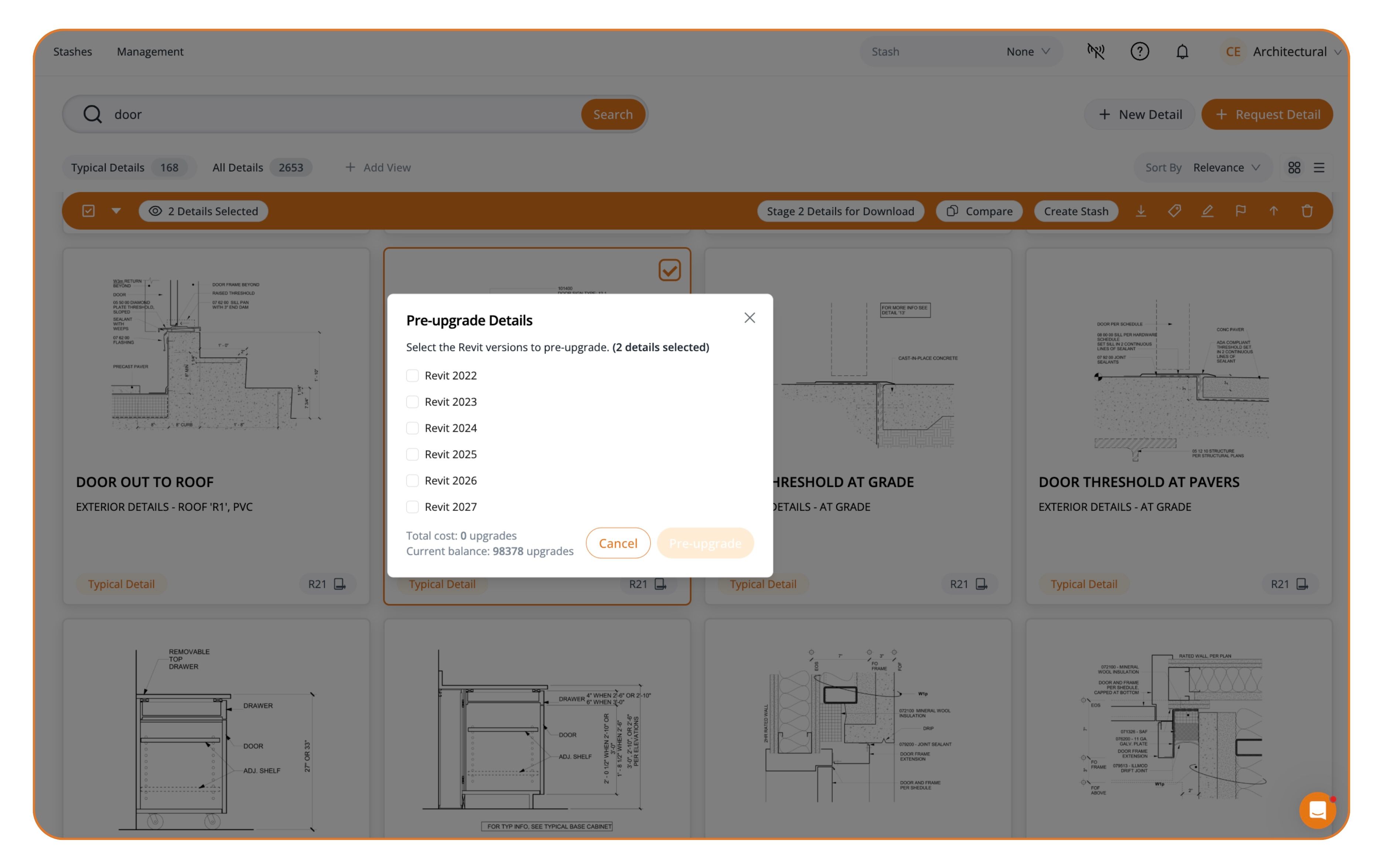Open the help question mark icon

[x=1140, y=52]
